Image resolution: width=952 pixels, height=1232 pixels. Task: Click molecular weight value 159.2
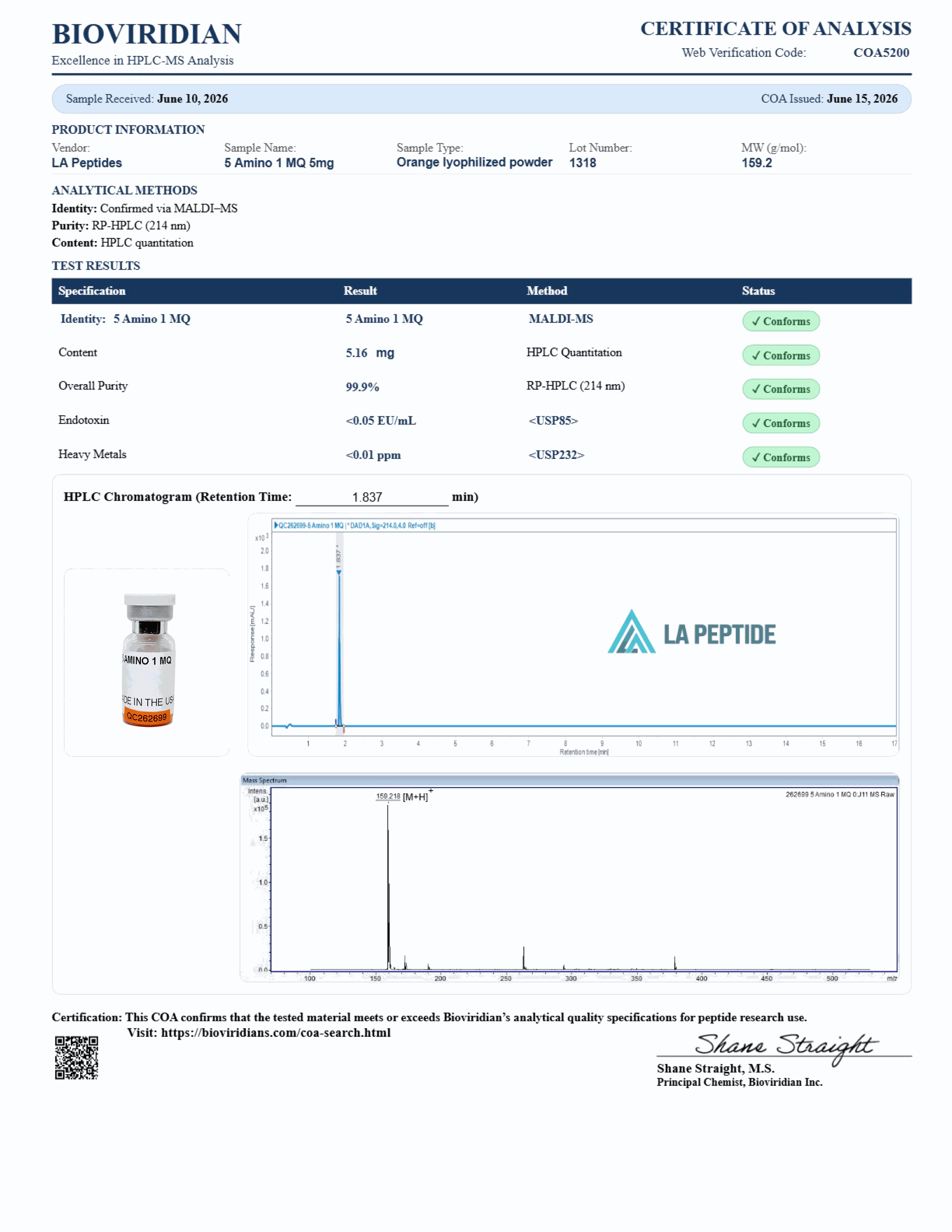pyautogui.click(x=756, y=163)
